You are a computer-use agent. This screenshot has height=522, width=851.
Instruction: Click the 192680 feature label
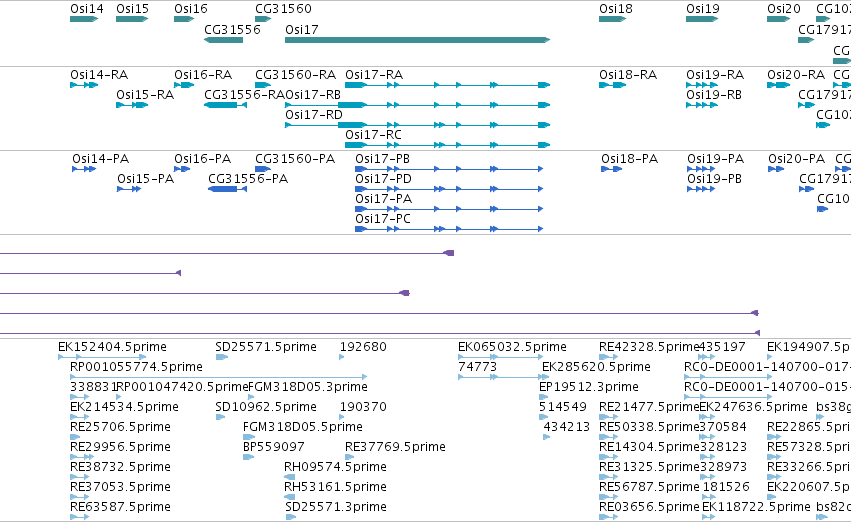tap(363, 347)
